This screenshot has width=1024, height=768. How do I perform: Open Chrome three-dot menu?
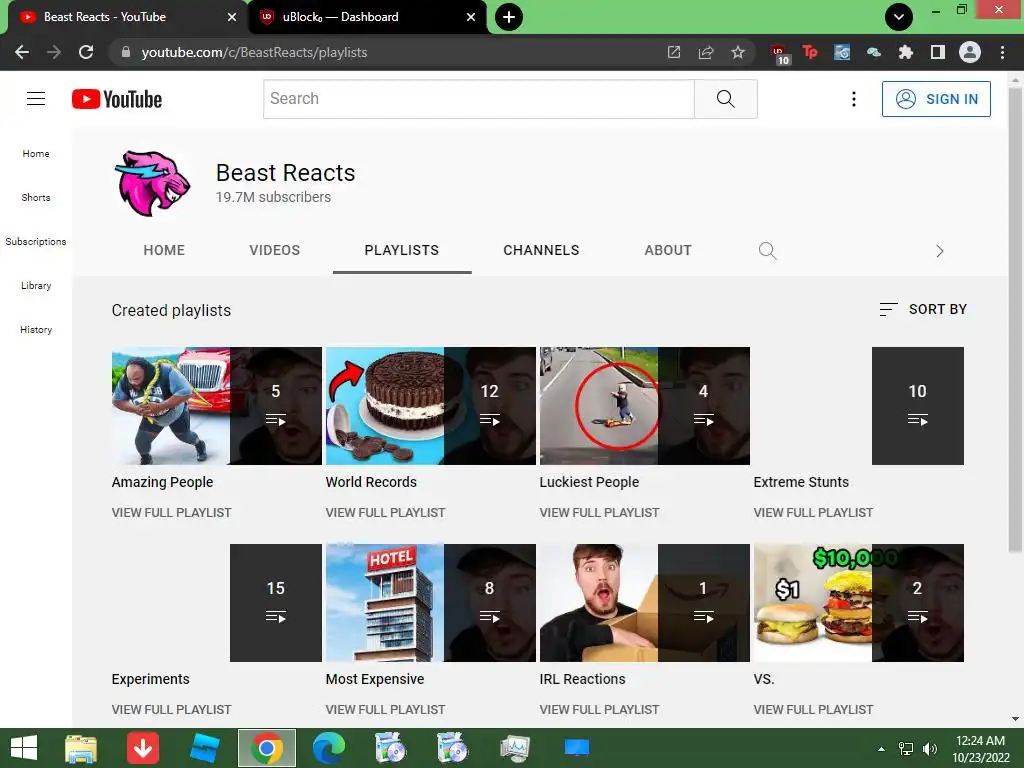pos(1002,52)
